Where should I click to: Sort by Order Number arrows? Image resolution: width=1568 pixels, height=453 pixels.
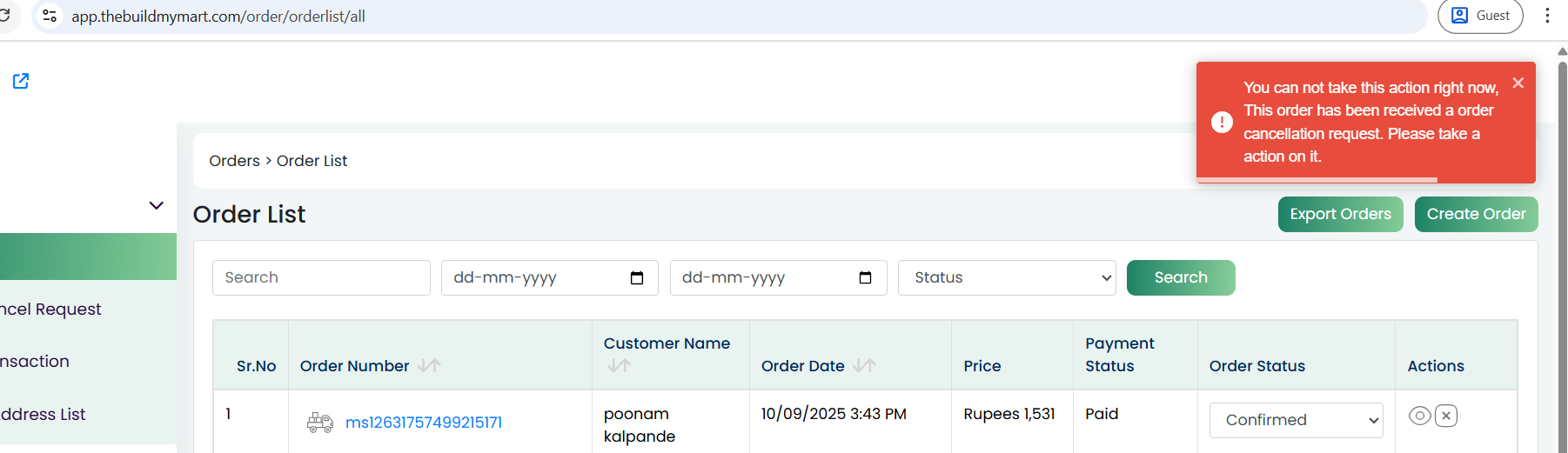429,366
